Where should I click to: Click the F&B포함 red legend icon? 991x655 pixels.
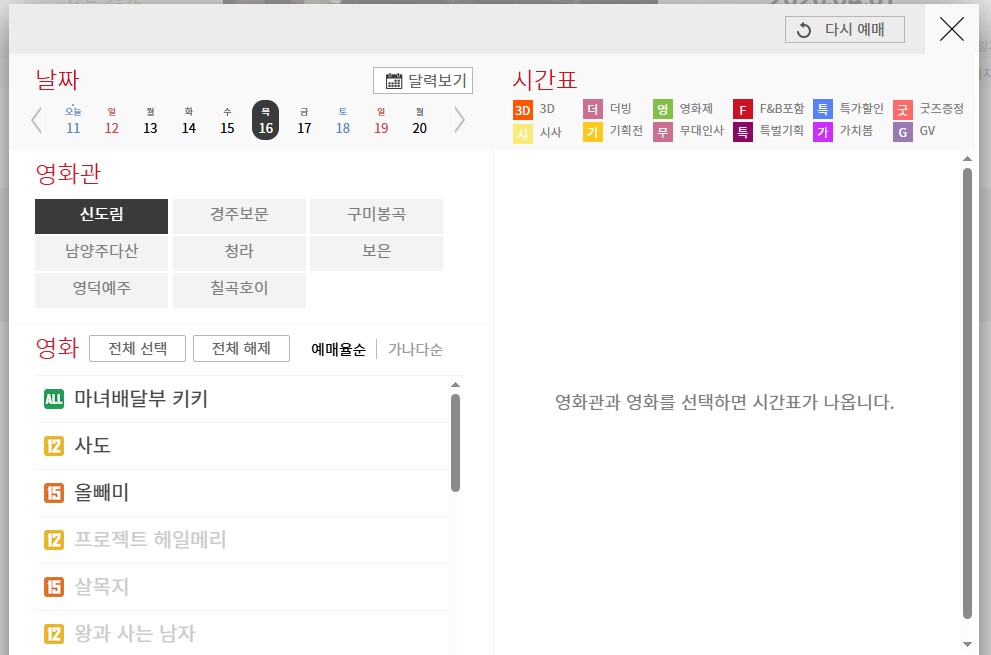[742, 109]
